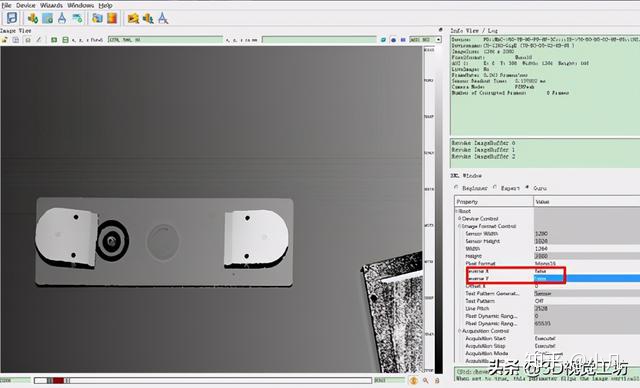Click the green value field left of bottom slider
Screen dimensions: 640x388
(x=16, y=380)
